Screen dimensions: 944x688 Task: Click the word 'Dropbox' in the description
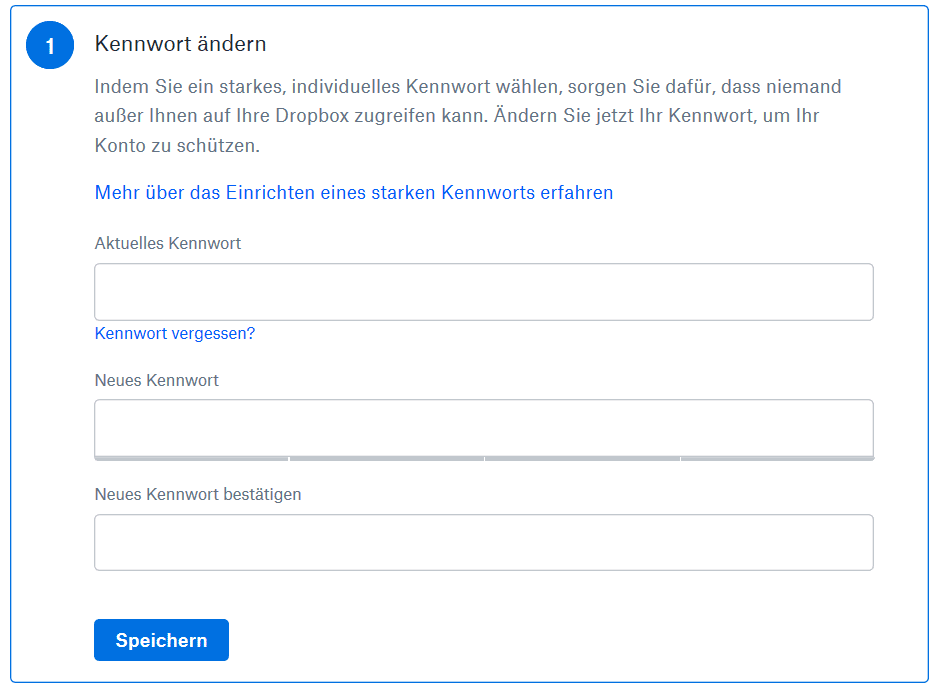pos(312,116)
